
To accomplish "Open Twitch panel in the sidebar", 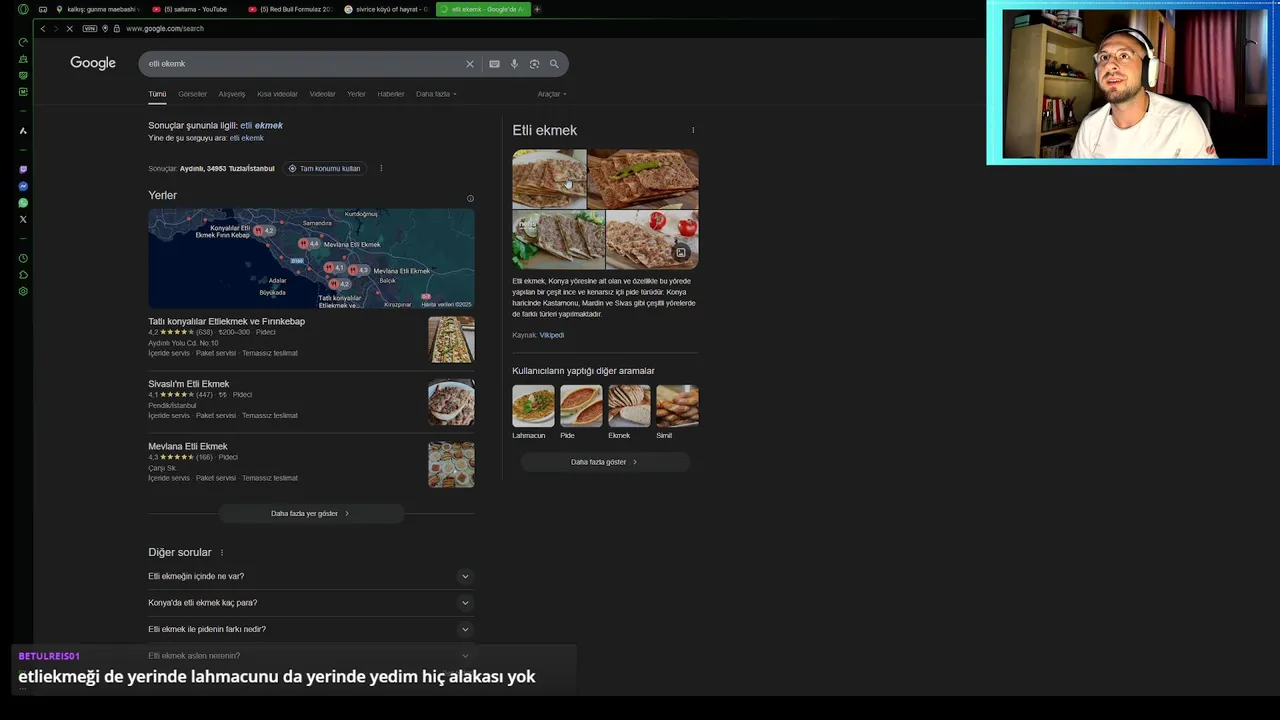I will click(x=23, y=169).
